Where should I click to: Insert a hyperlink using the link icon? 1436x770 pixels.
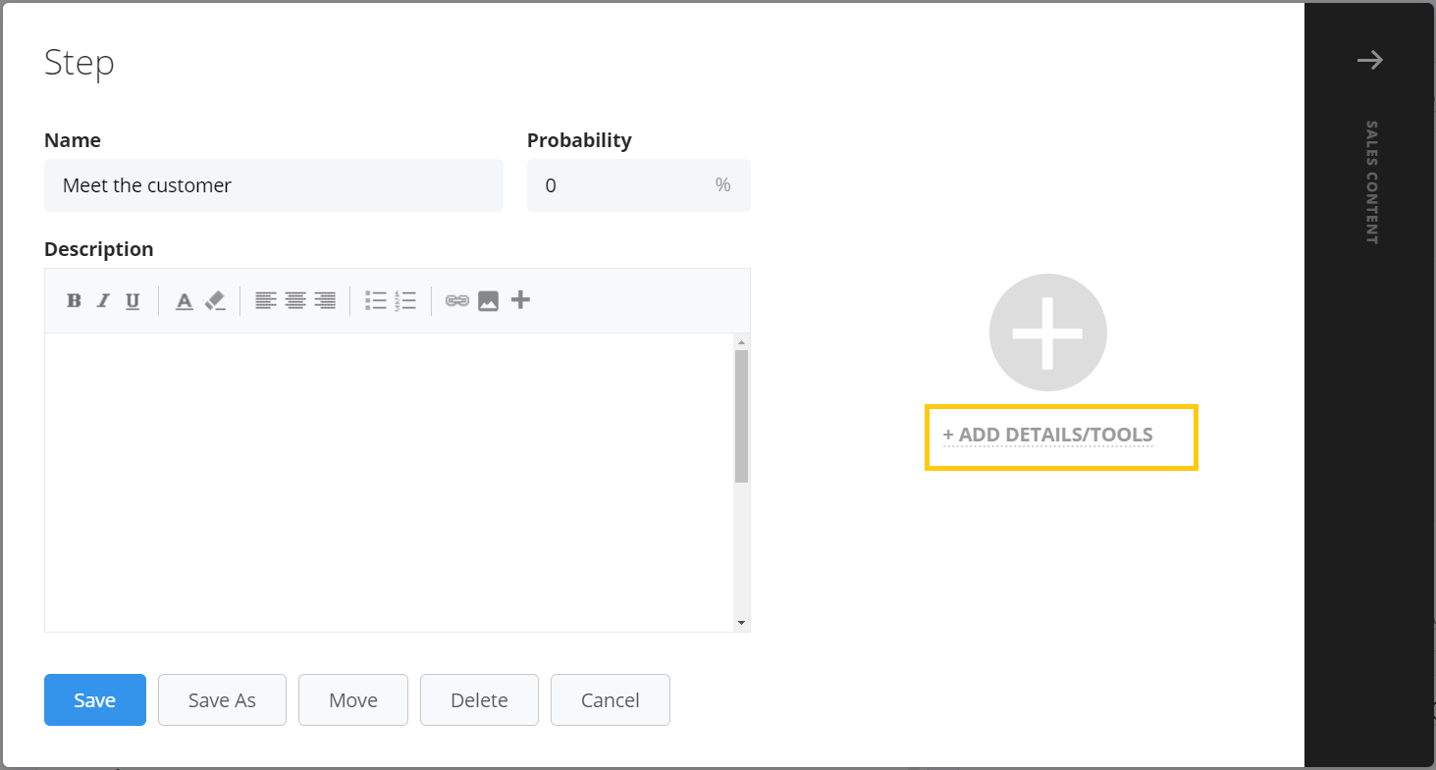click(x=457, y=299)
